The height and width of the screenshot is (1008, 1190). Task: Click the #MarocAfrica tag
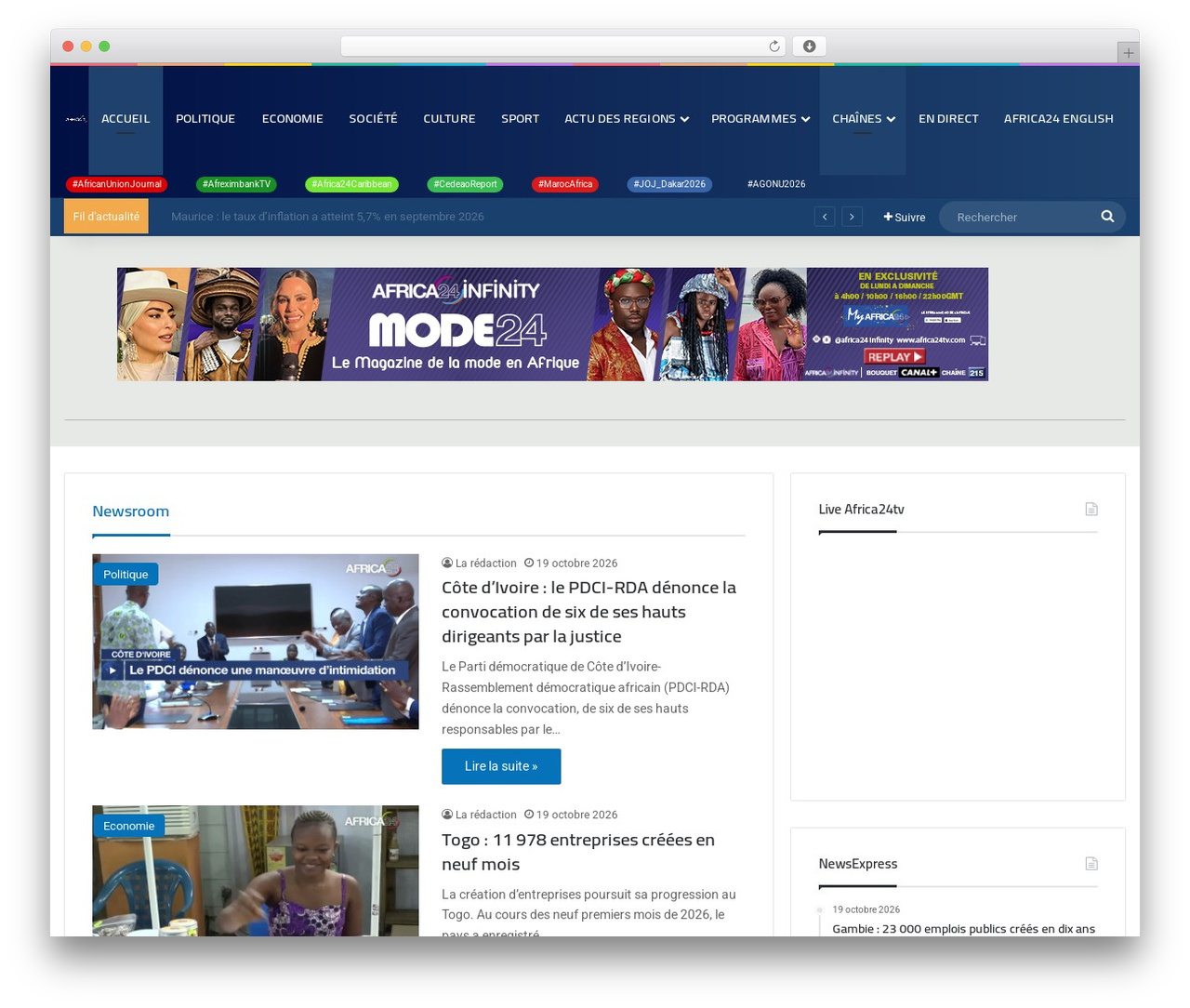coord(565,184)
